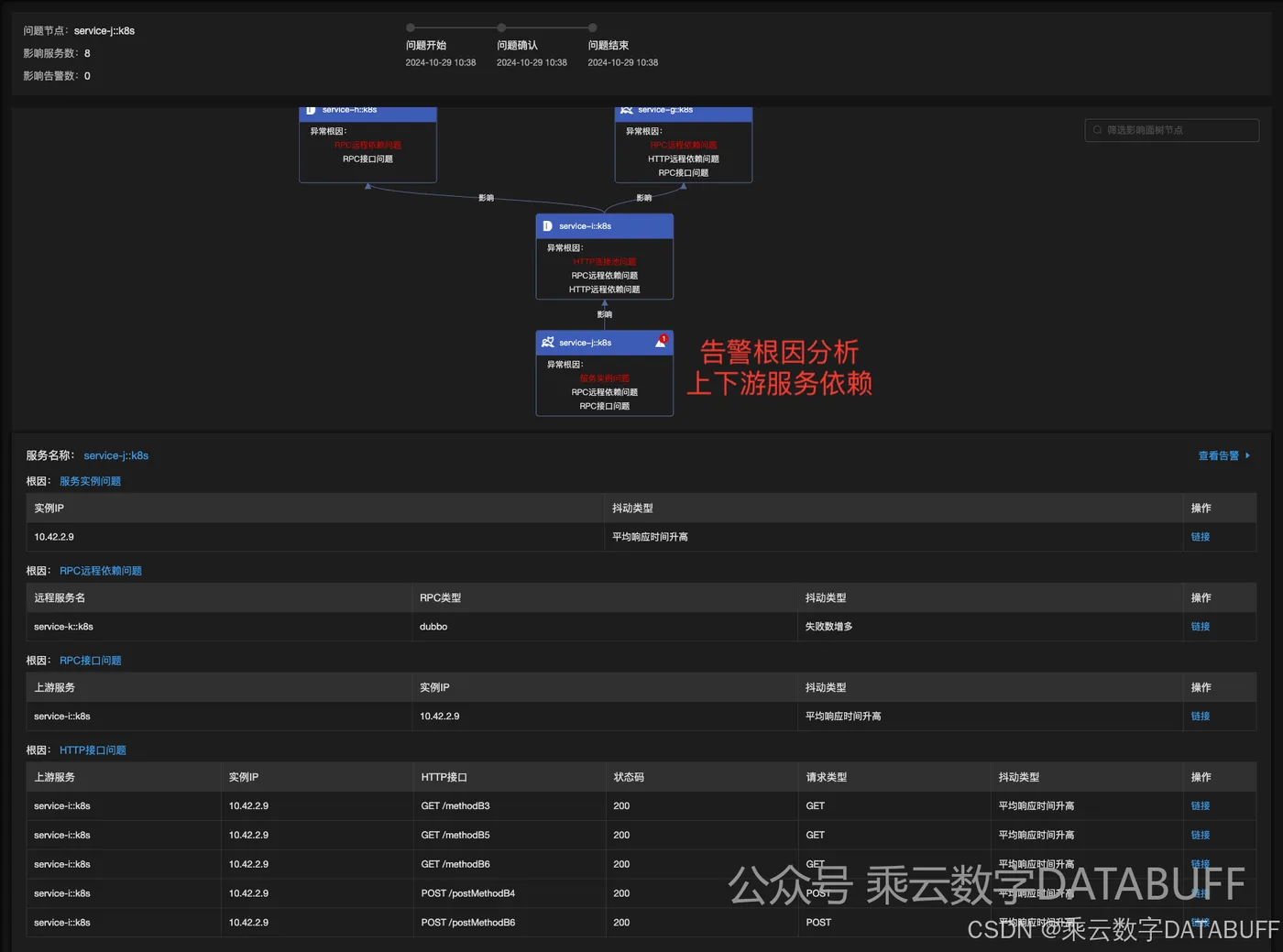Click RPC接口问题 in service-g node
Viewport: 1283px width, 952px height.
684,173
